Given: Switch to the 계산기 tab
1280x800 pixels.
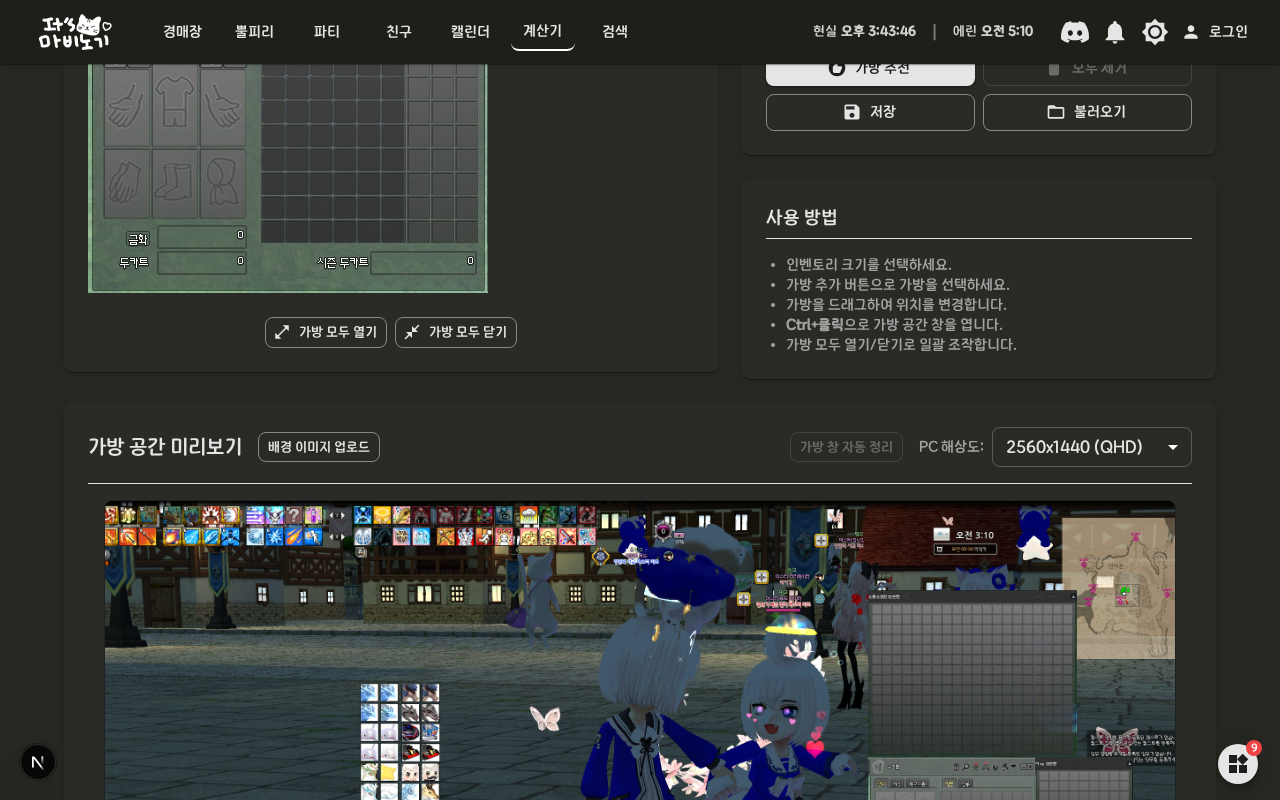Looking at the screenshot, I should (543, 31).
